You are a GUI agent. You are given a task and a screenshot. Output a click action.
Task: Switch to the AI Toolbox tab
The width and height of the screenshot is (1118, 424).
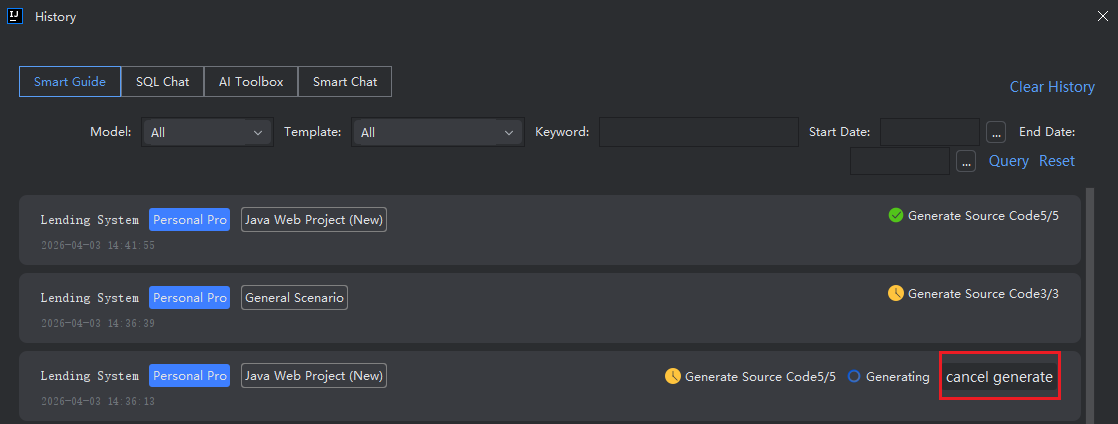click(x=251, y=82)
